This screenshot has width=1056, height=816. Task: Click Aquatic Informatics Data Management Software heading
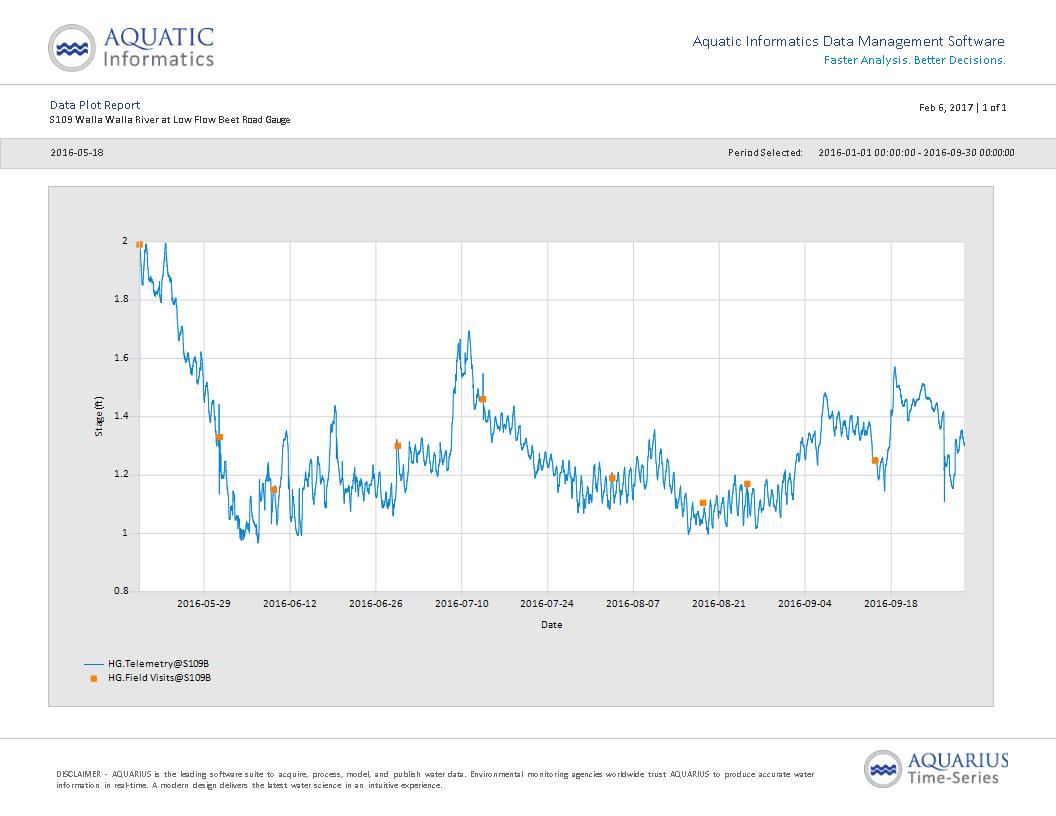click(x=849, y=41)
